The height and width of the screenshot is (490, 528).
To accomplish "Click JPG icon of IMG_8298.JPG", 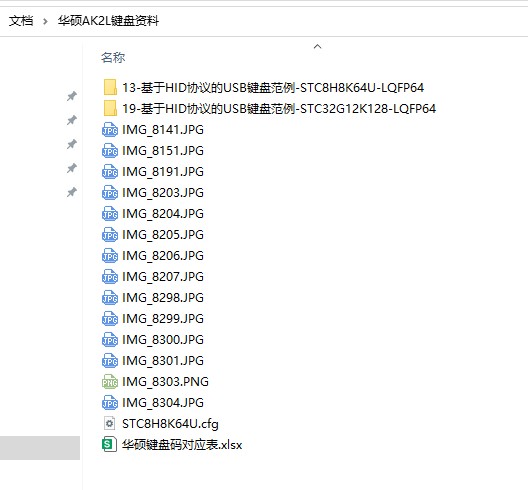I will click(x=110, y=297).
